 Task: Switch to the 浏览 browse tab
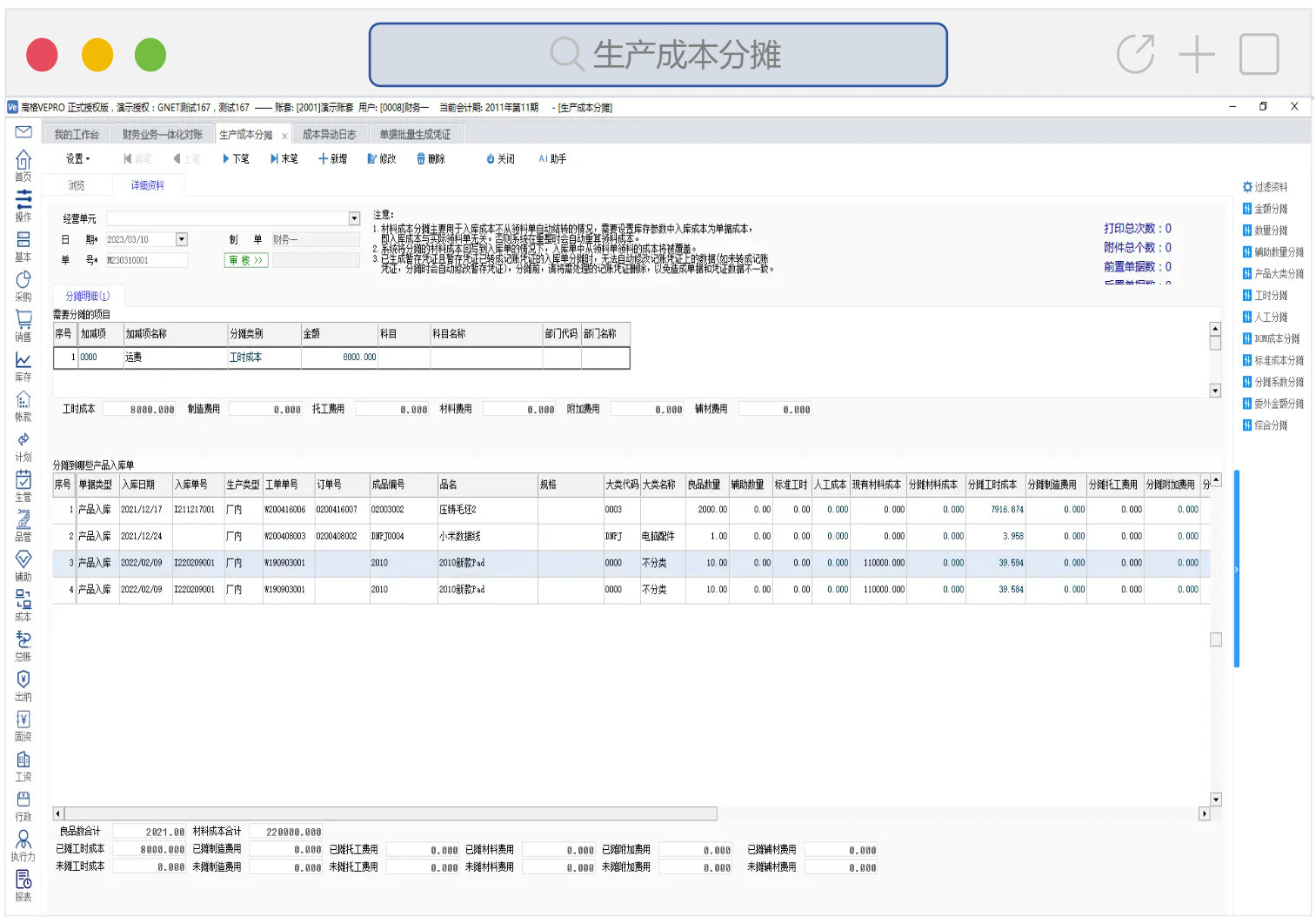(77, 185)
